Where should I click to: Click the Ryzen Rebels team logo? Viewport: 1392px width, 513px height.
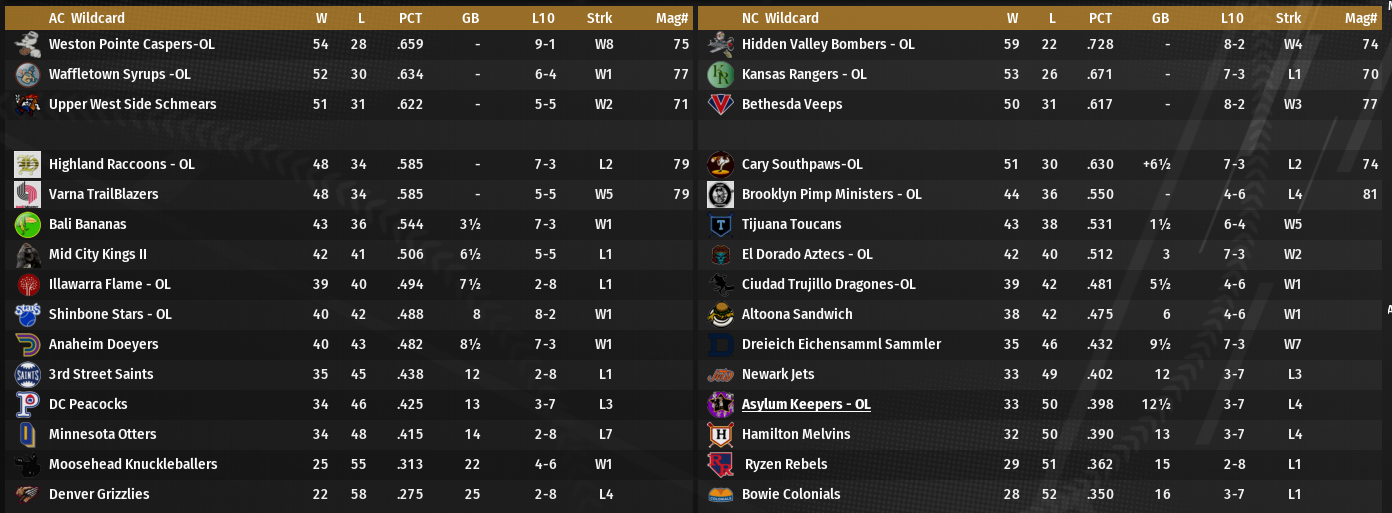(721, 464)
